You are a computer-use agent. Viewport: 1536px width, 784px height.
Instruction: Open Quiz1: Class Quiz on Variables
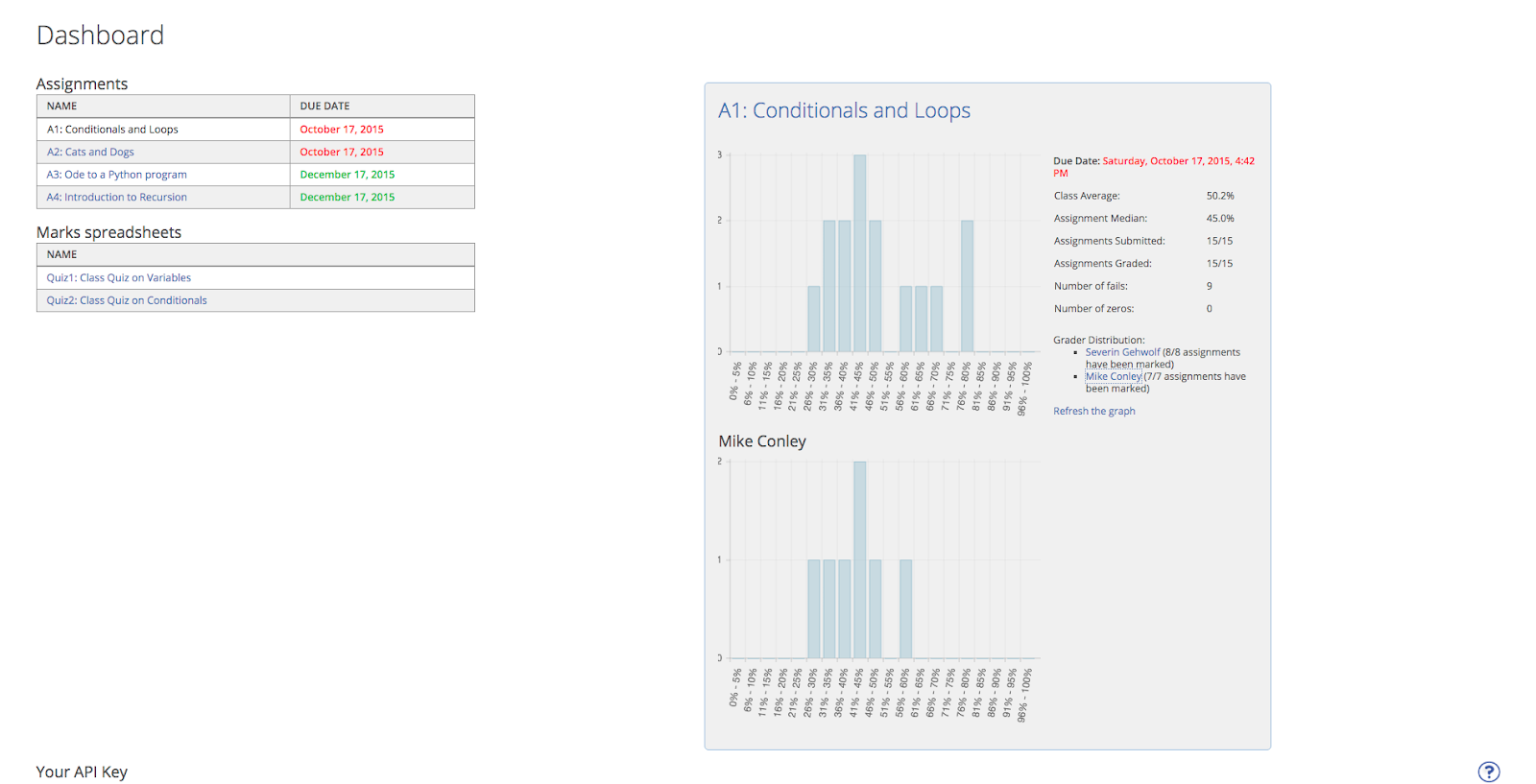(x=119, y=277)
